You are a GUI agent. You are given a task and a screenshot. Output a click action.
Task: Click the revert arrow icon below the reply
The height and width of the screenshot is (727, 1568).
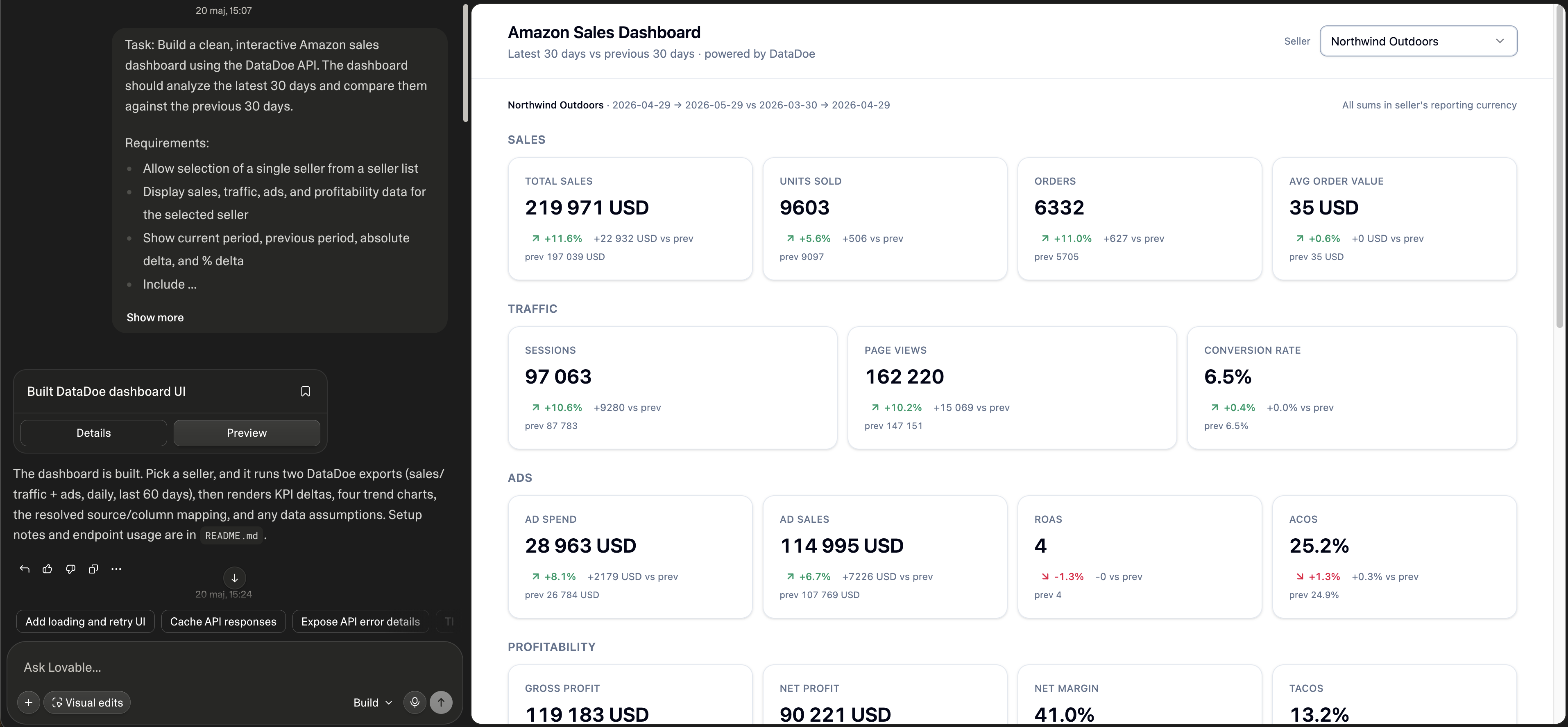tap(24, 569)
